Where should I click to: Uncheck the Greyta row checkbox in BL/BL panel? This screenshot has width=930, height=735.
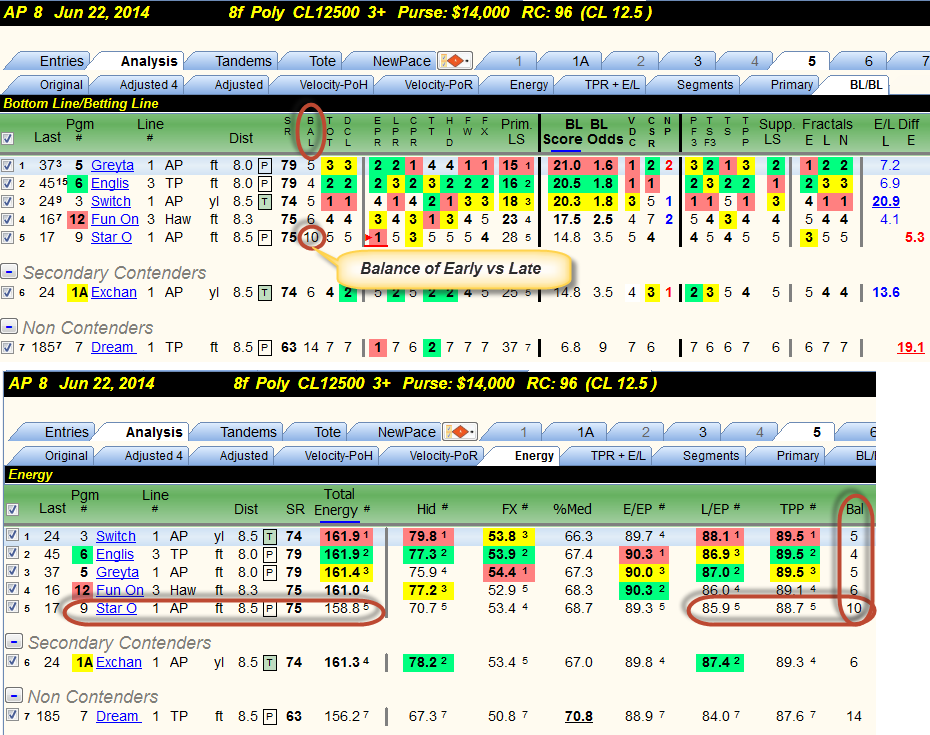tap(7, 166)
